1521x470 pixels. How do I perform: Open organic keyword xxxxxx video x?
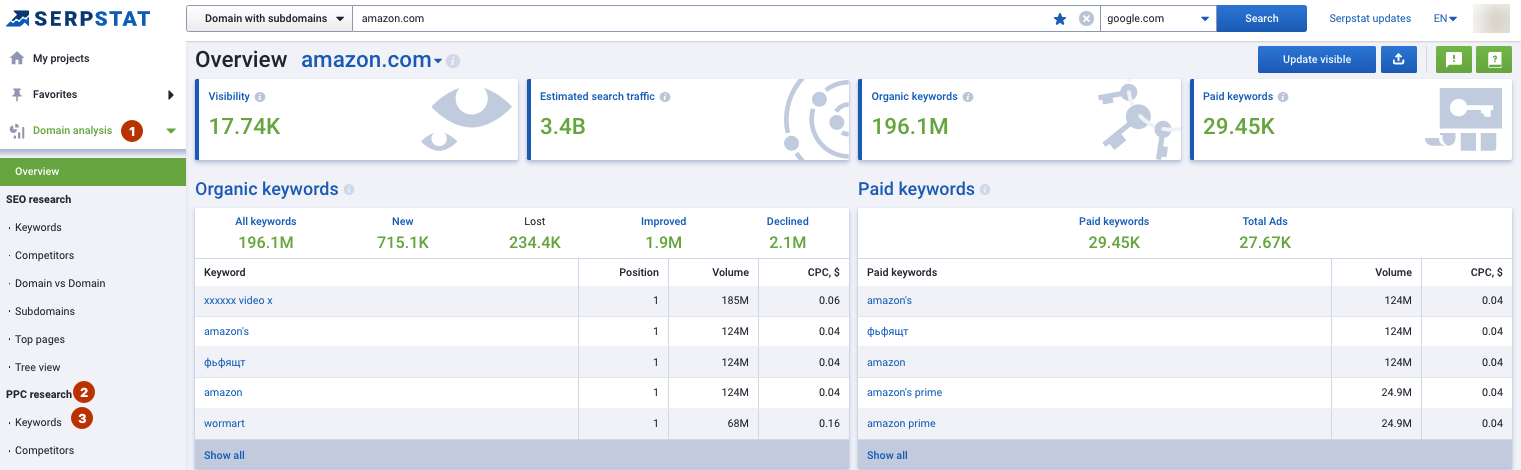click(x=238, y=300)
